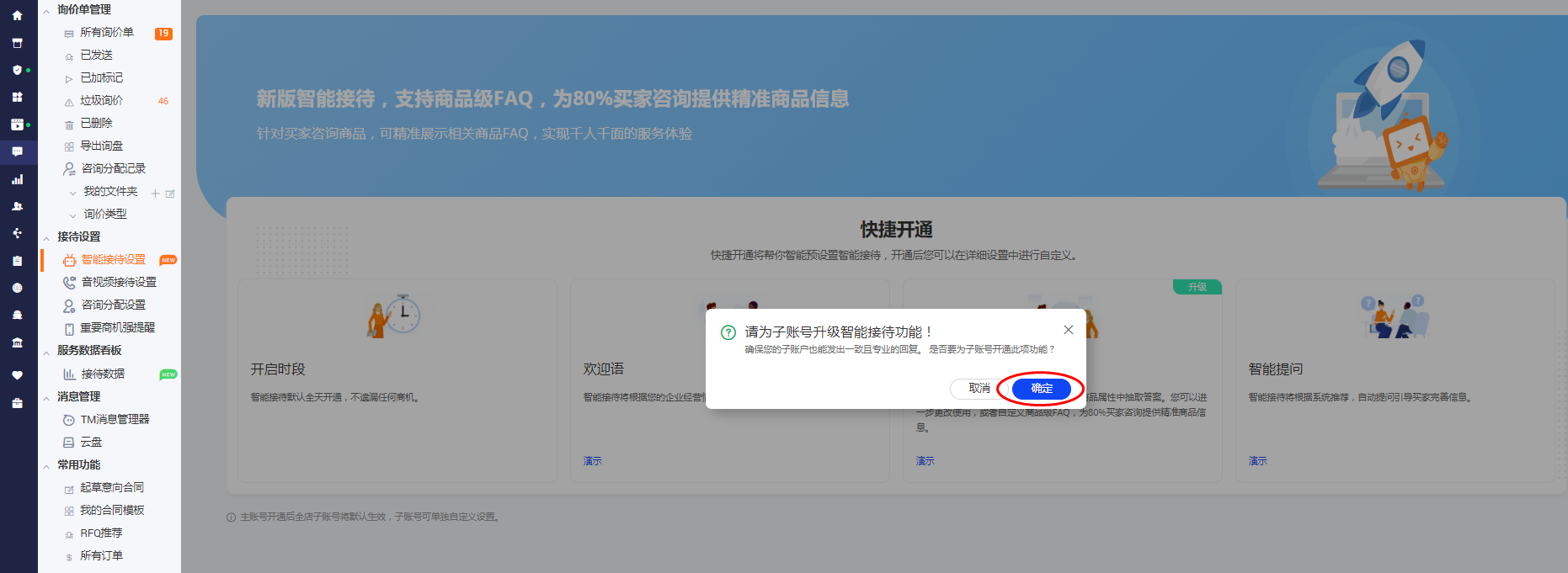This screenshot has height=573, width=1568.
Task: Click the heart icon in the dark sidebar
Action: (x=17, y=375)
